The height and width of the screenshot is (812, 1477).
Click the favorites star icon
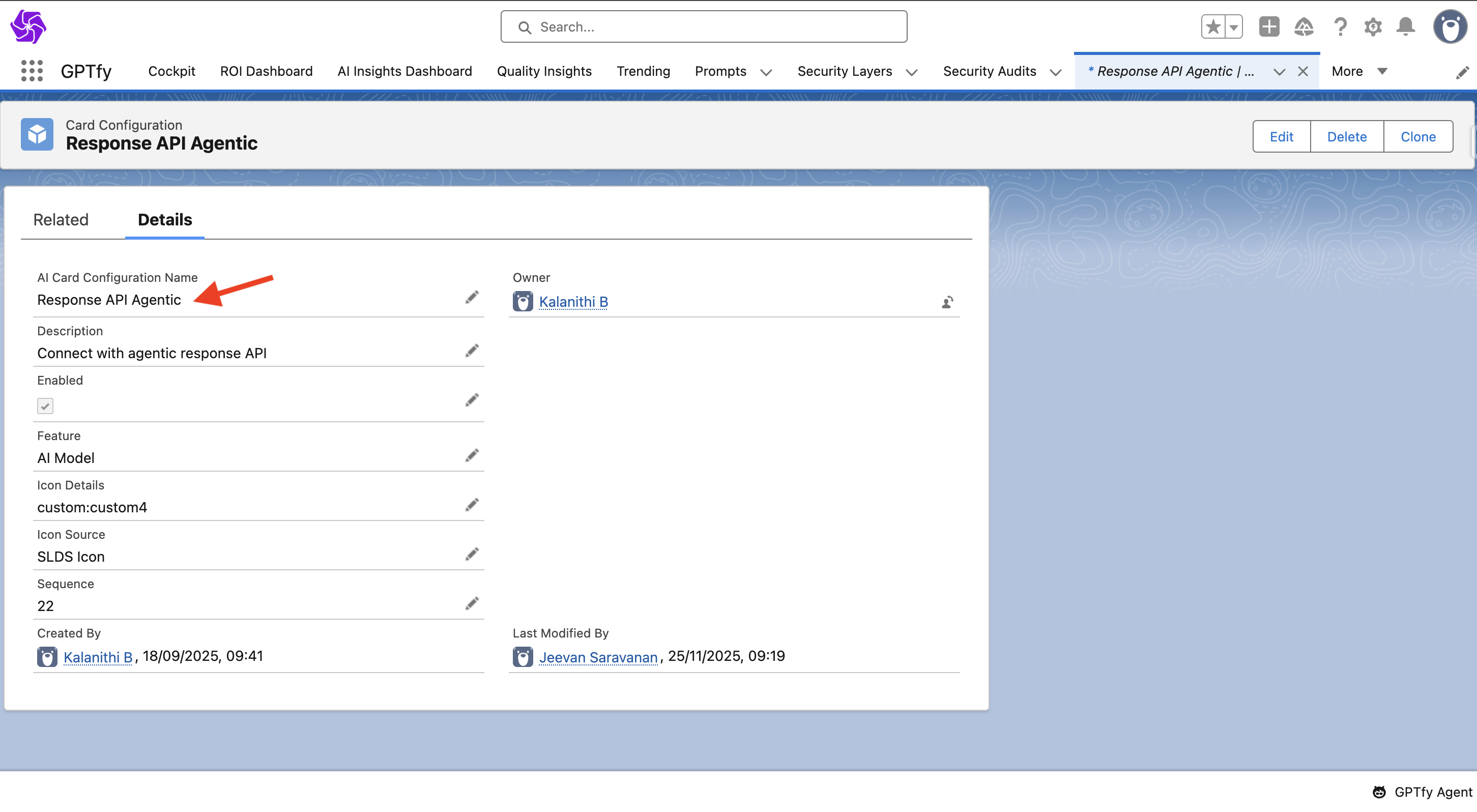click(1212, 27)
